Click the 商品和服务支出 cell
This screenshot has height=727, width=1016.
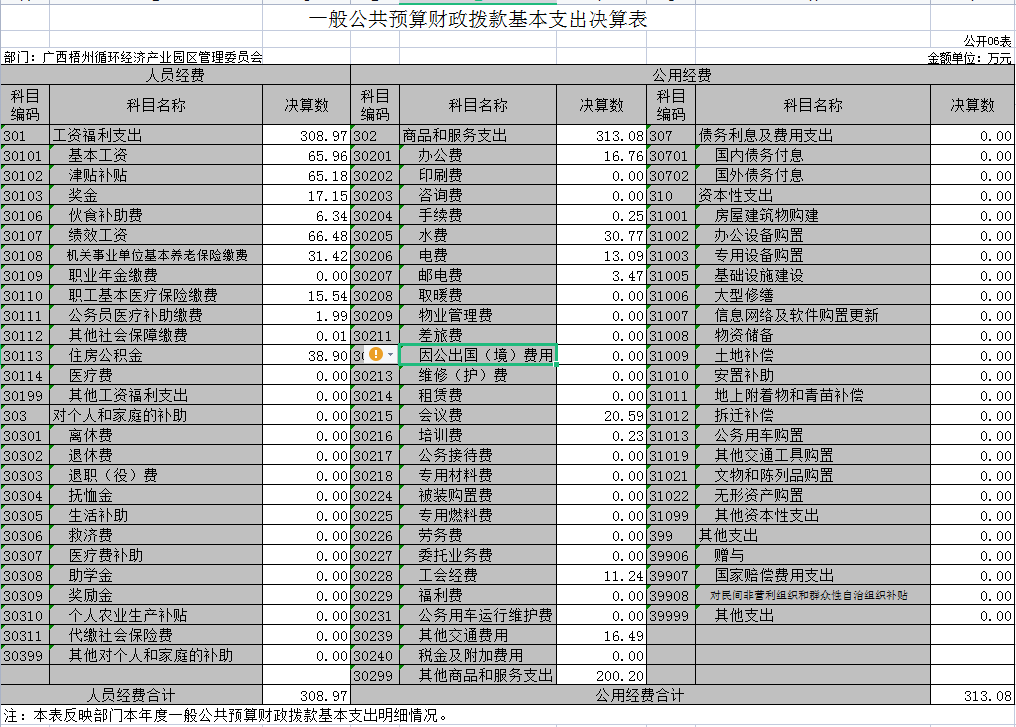(x=478, y=135)
